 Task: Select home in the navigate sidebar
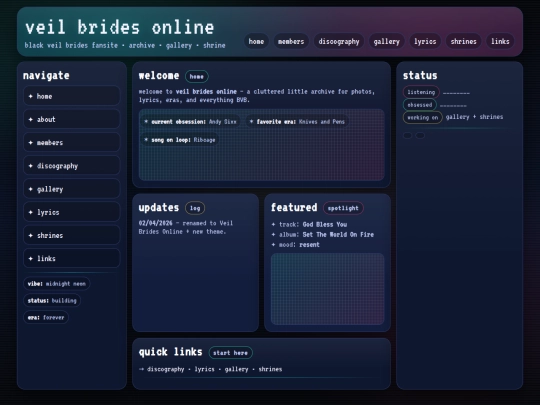pos(72,96)
